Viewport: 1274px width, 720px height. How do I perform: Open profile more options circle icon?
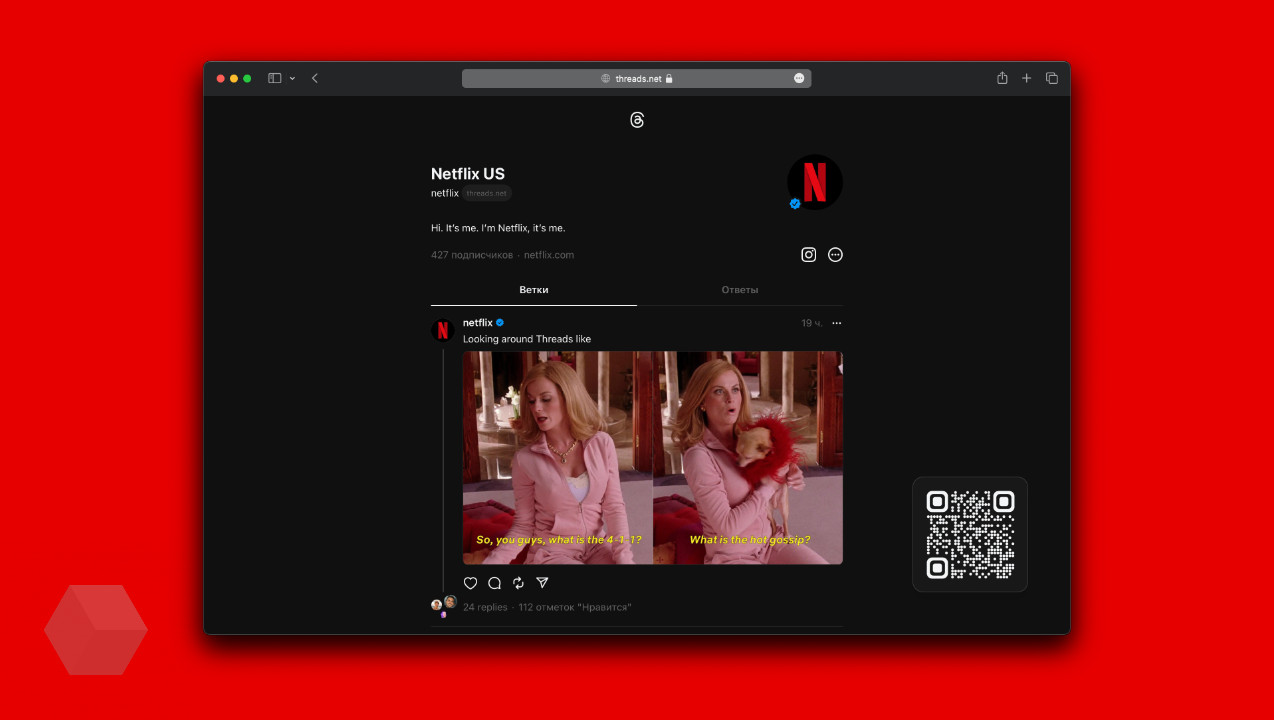click(835, 255)
